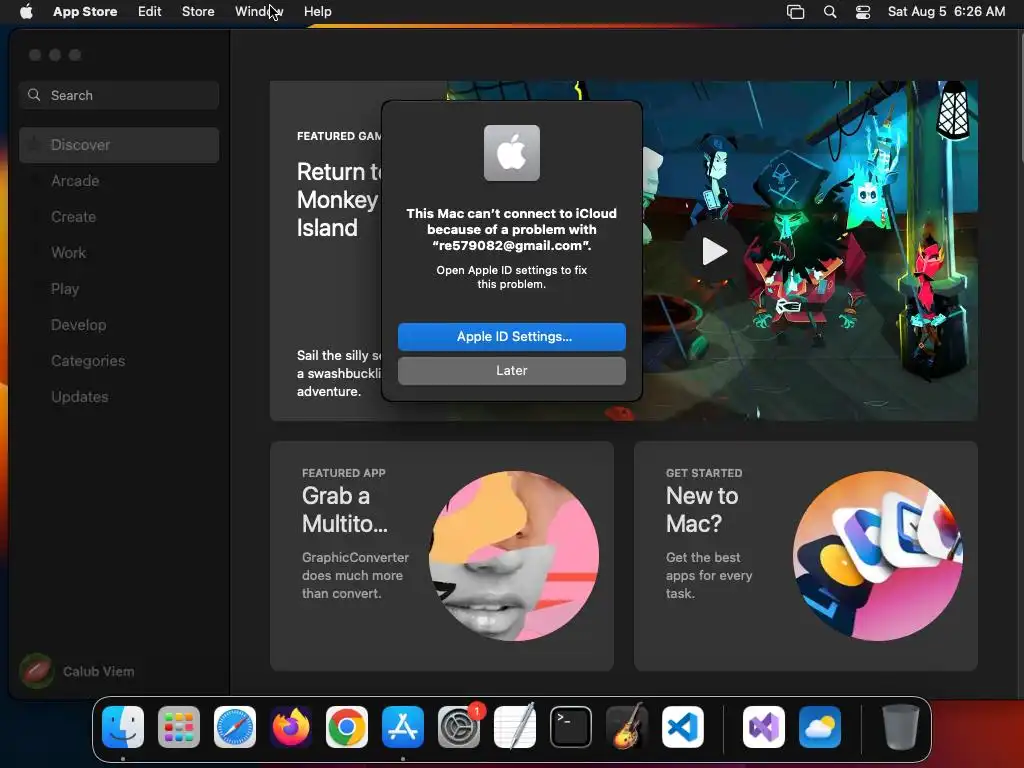Image resolution: width=1024 pixels, height=768 pixels.
Task: Click Later to dismiss the dialog
Action: [x=511, y=370]
